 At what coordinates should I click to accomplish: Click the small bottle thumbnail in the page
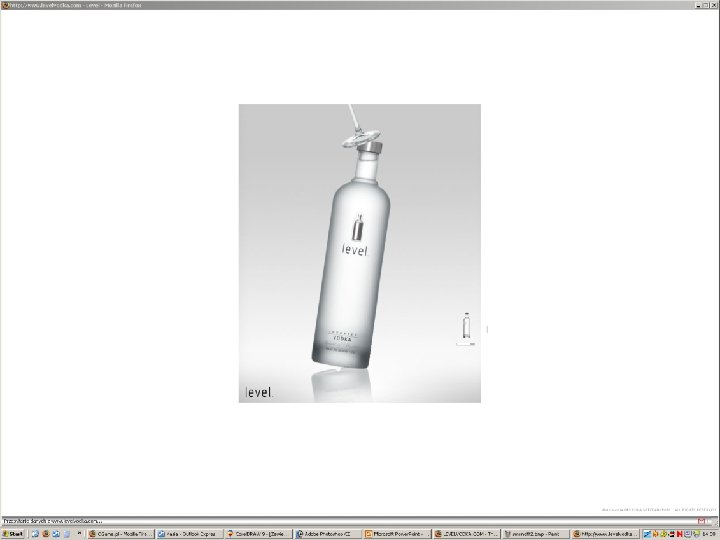[467, 325]
